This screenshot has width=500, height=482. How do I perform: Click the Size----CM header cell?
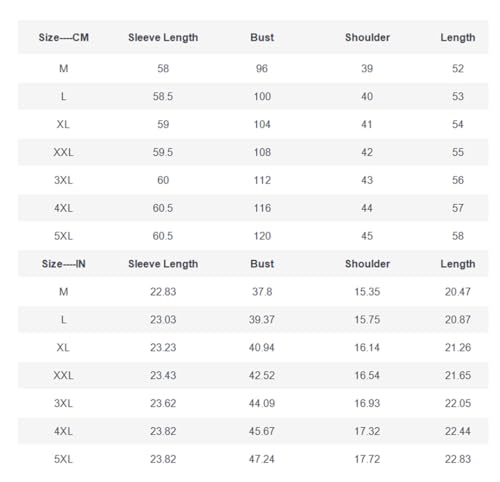(x=64, y=37)
